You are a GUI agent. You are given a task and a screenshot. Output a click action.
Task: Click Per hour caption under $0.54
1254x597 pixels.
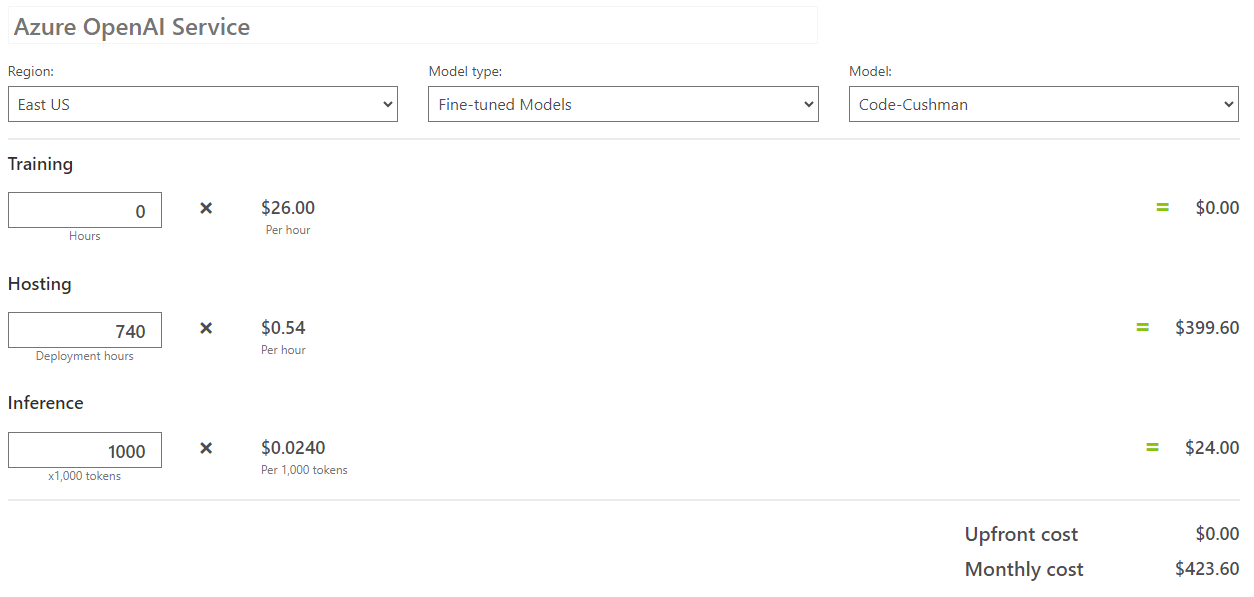coord(283,350)
